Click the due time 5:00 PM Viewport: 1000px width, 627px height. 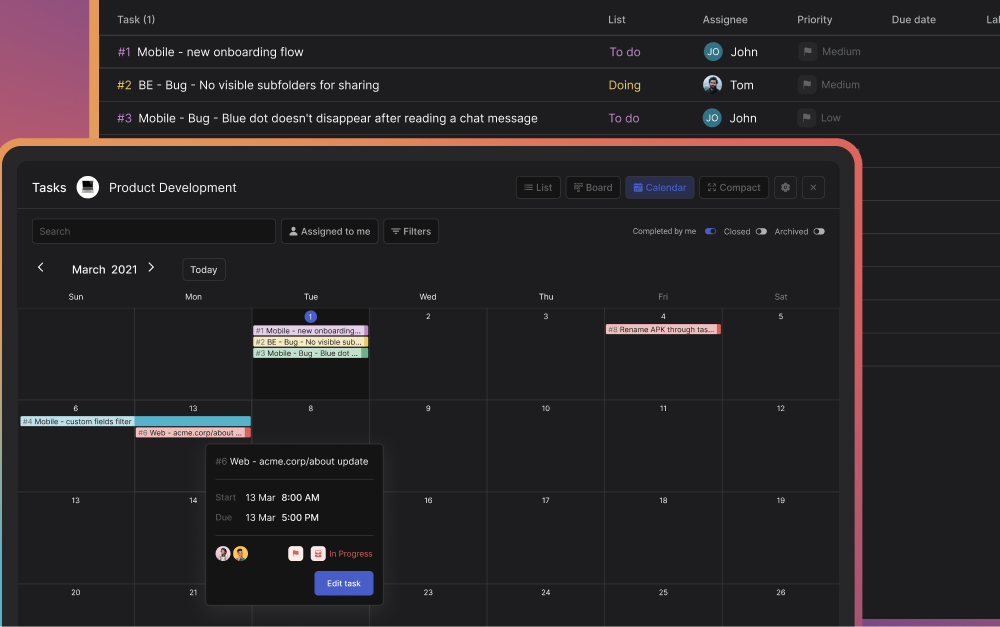coord(300,517)
